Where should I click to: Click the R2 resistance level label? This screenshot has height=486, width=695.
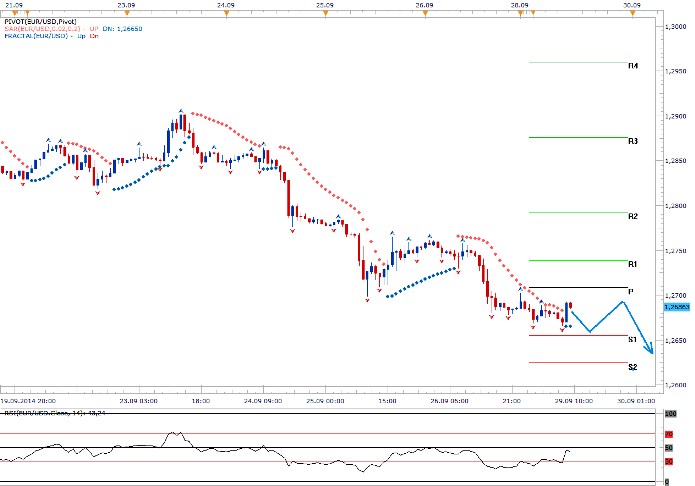click(633, 216)
